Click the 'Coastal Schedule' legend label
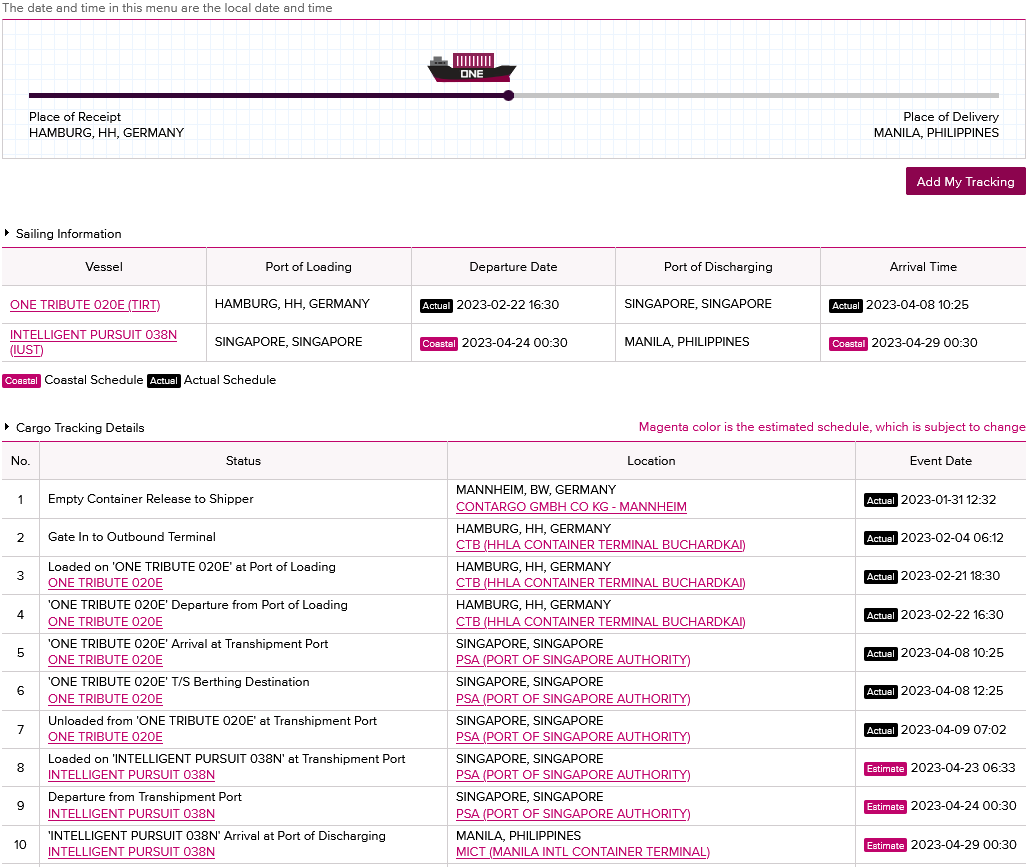This screenshot has width=1030, height=867. 94,380
